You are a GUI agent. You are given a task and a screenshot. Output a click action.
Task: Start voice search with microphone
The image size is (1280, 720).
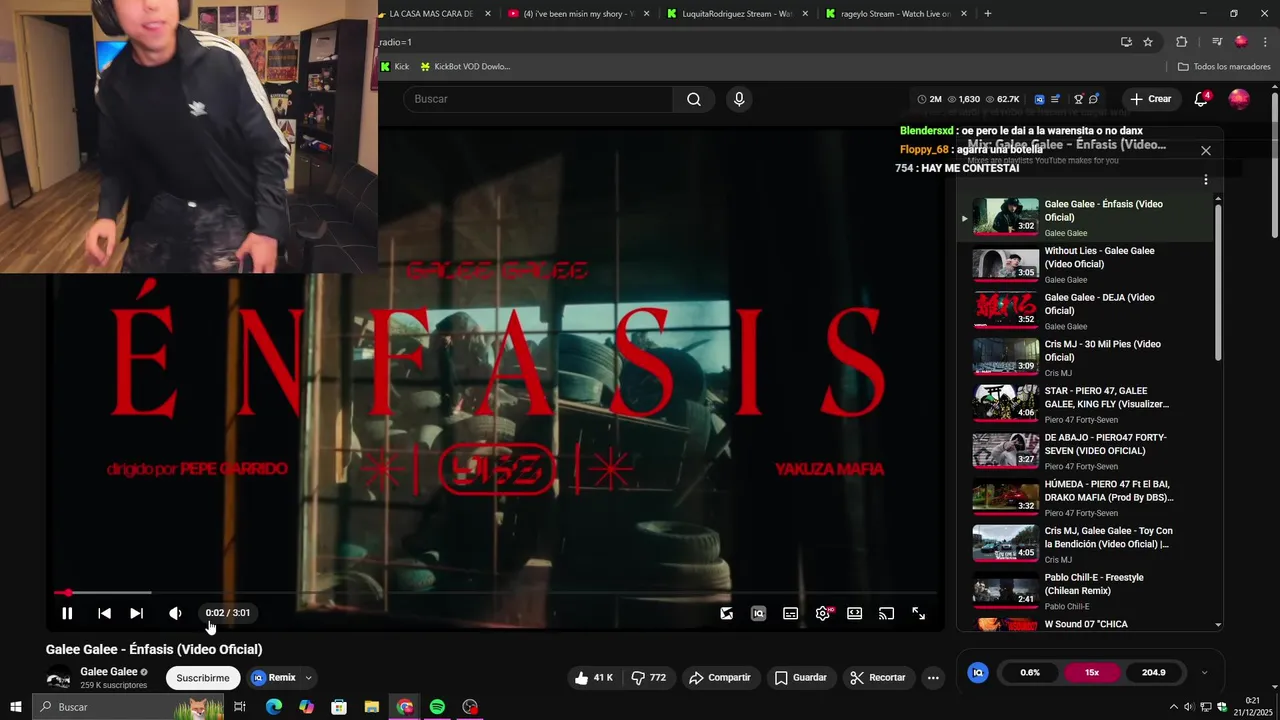pyautogui.click(x=739, y=99)
